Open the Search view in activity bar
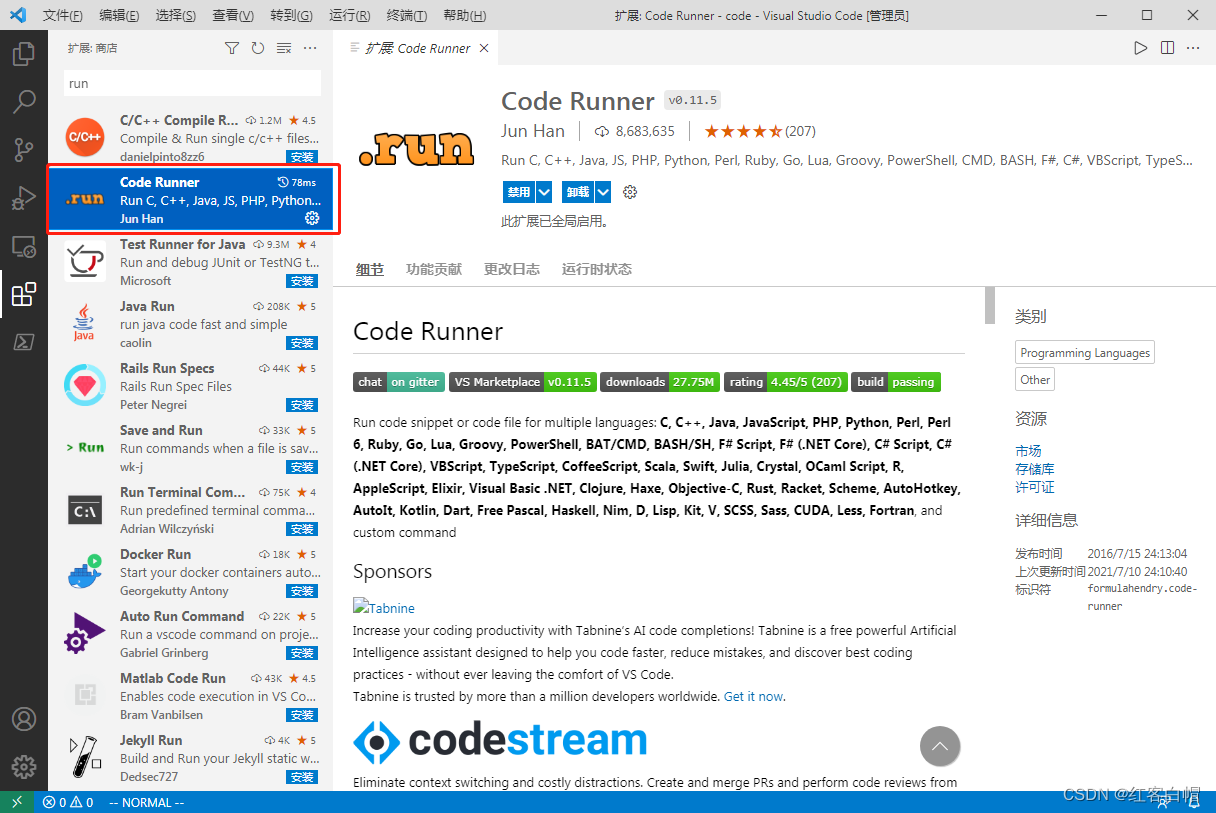 pos(24,102)
